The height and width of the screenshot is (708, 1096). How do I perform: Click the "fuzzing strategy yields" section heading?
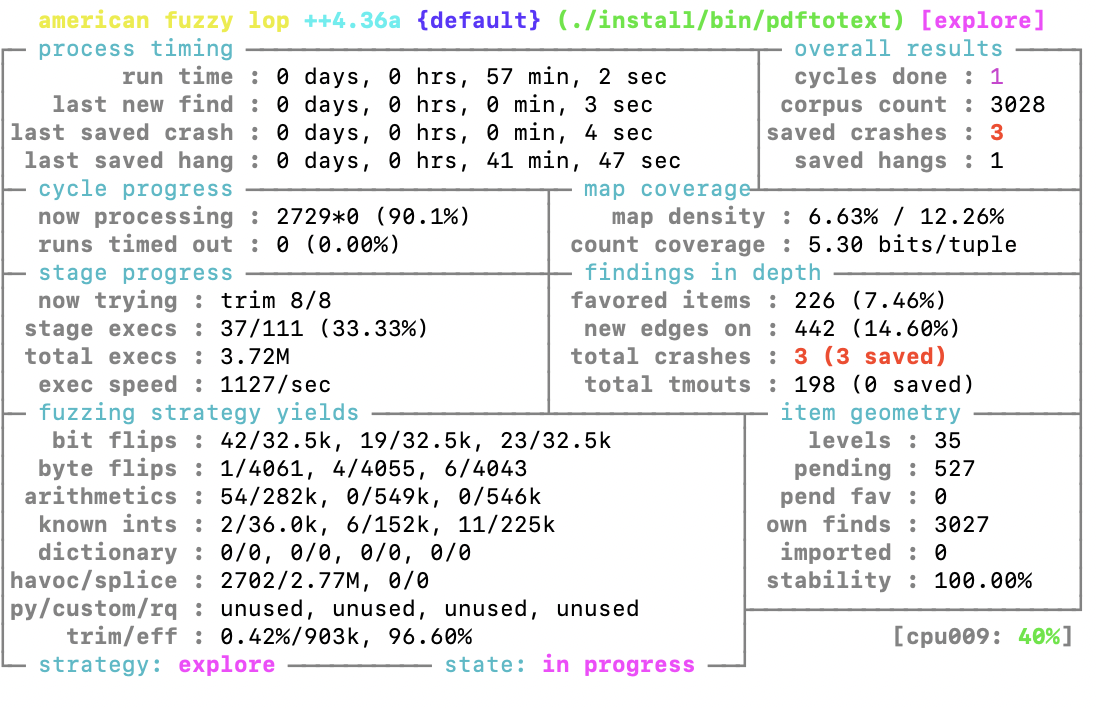[x=199, y=412]
